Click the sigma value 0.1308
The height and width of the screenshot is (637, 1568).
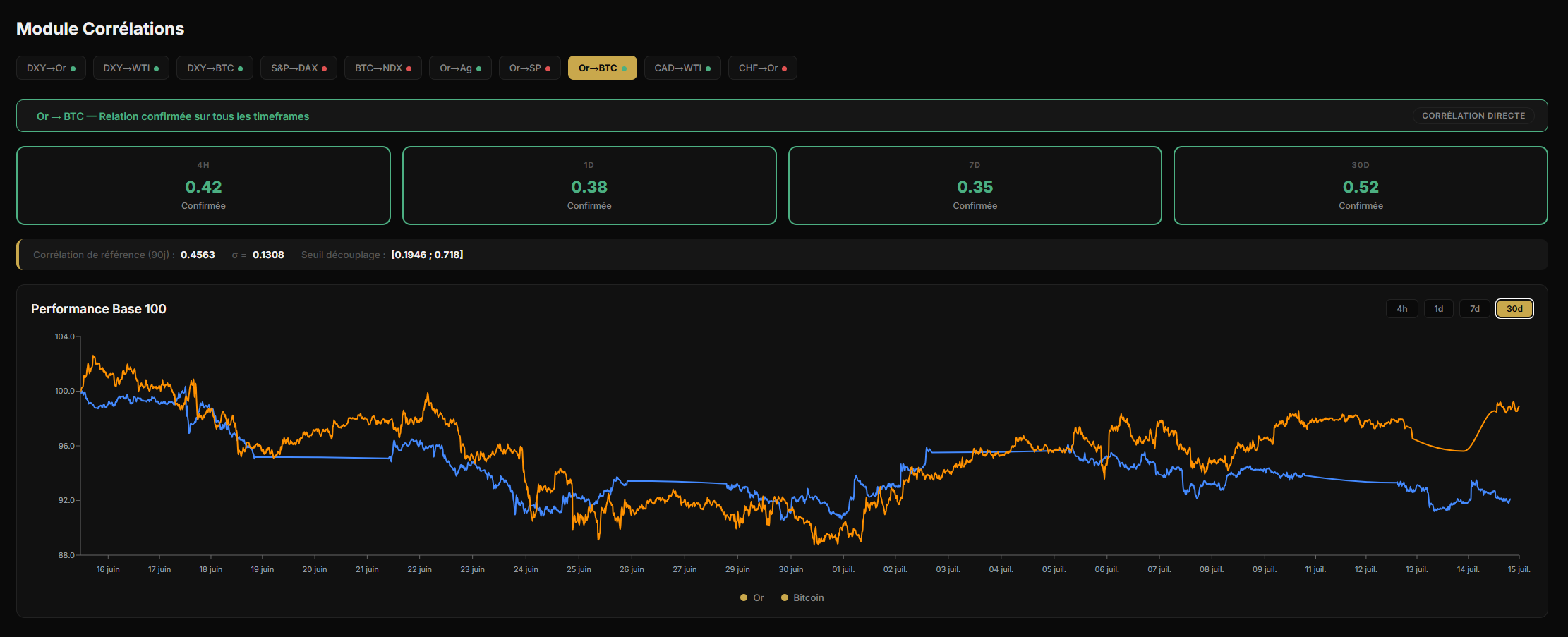point(268,255)
